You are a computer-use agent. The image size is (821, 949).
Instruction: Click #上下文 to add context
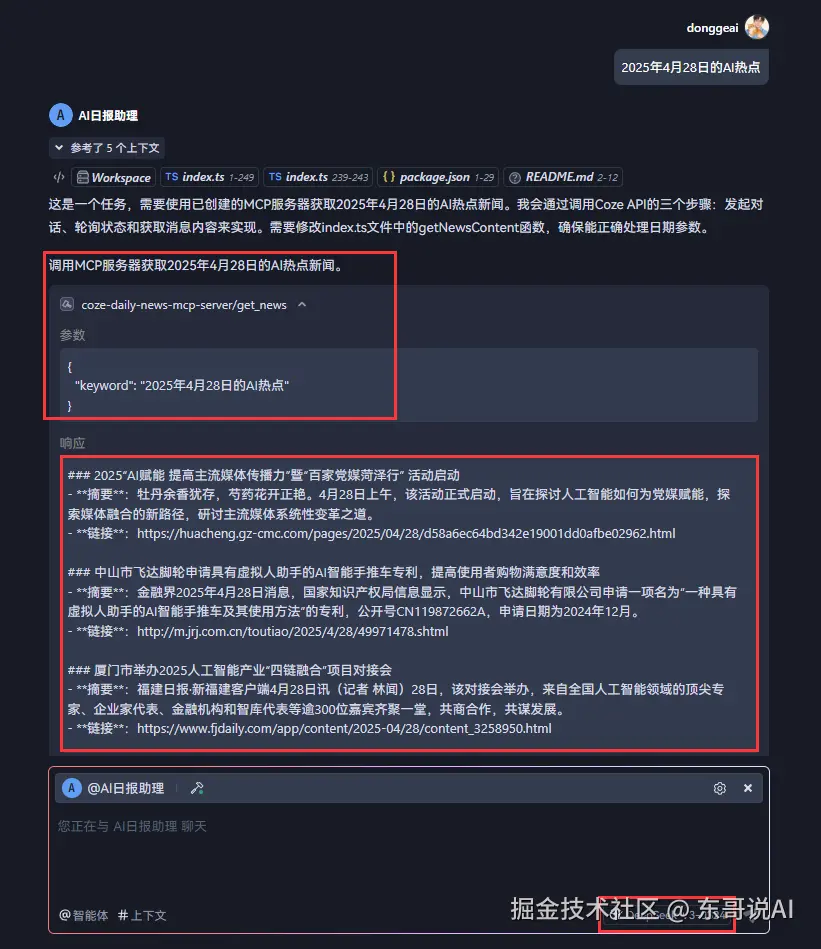pos(142,915)
